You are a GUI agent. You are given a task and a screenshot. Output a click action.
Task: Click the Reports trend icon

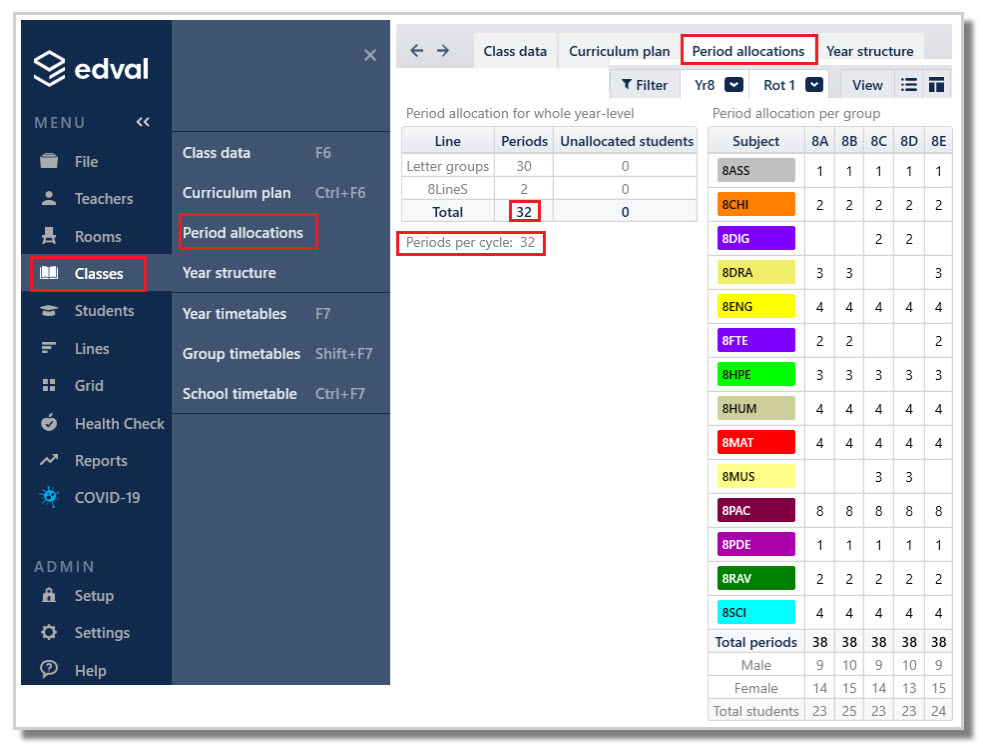point(49,460)
